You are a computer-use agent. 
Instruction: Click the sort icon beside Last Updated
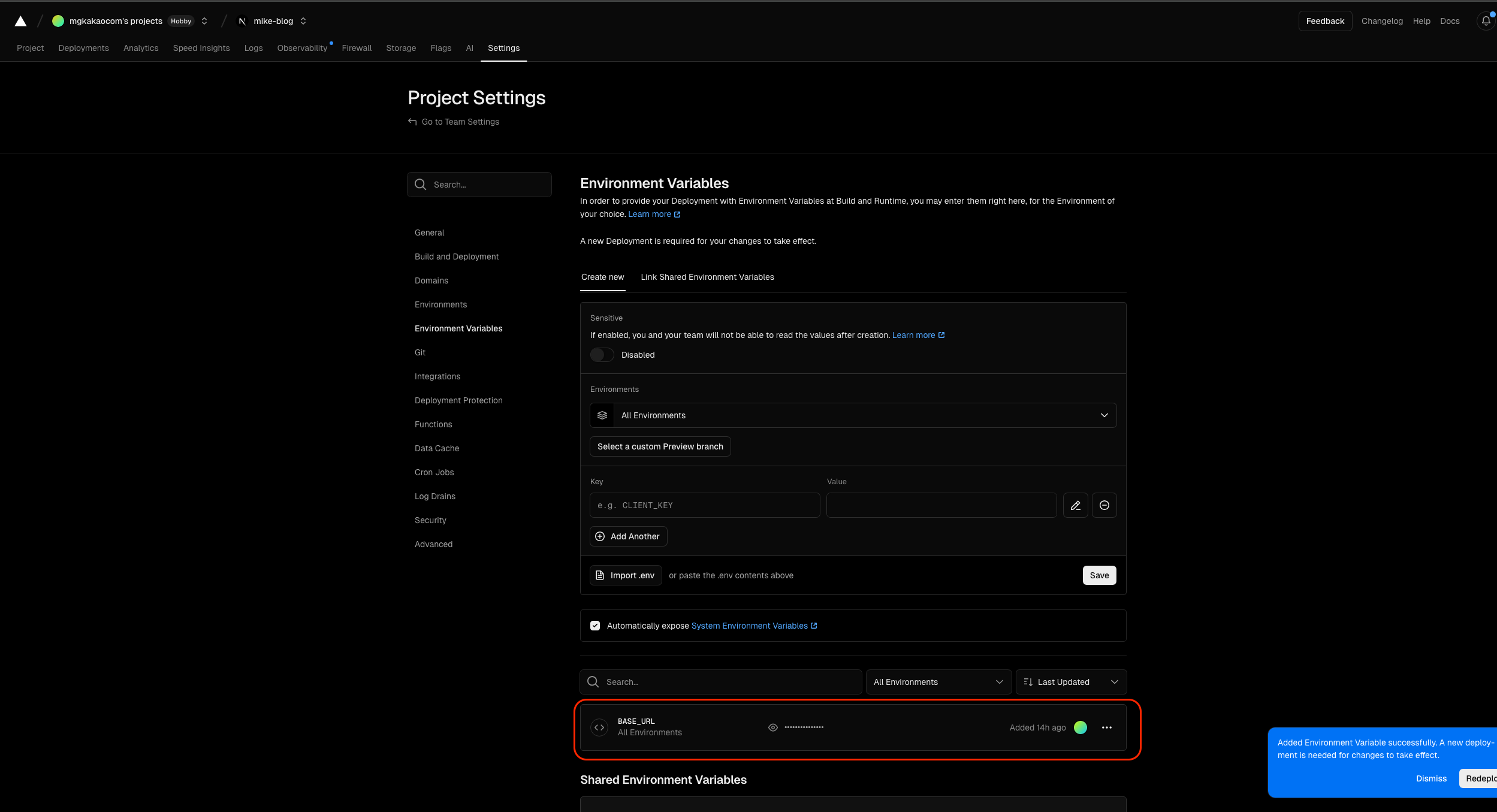click(1028, 682)
